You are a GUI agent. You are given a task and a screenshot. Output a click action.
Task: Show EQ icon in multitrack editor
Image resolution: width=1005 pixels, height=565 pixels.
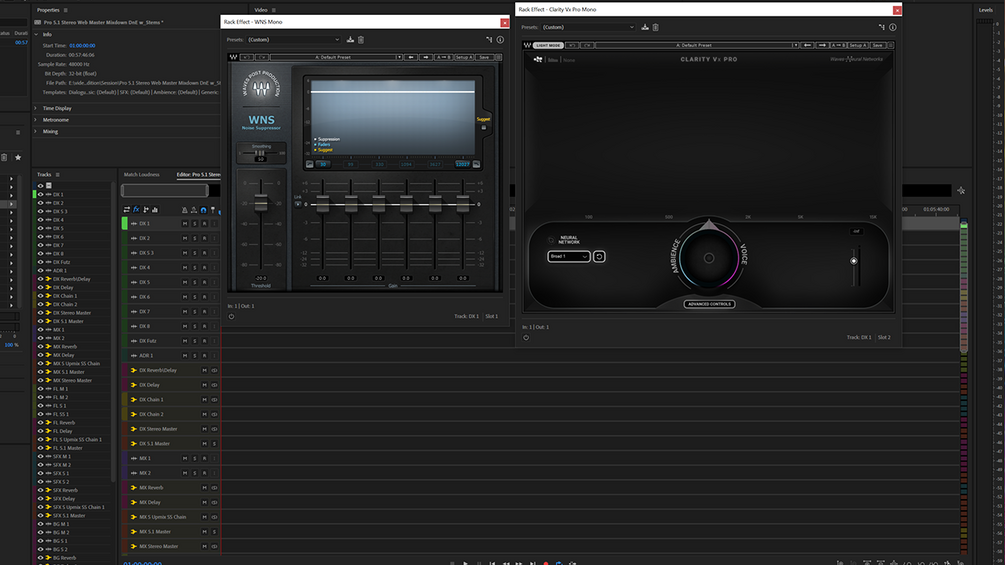(154, 209)
